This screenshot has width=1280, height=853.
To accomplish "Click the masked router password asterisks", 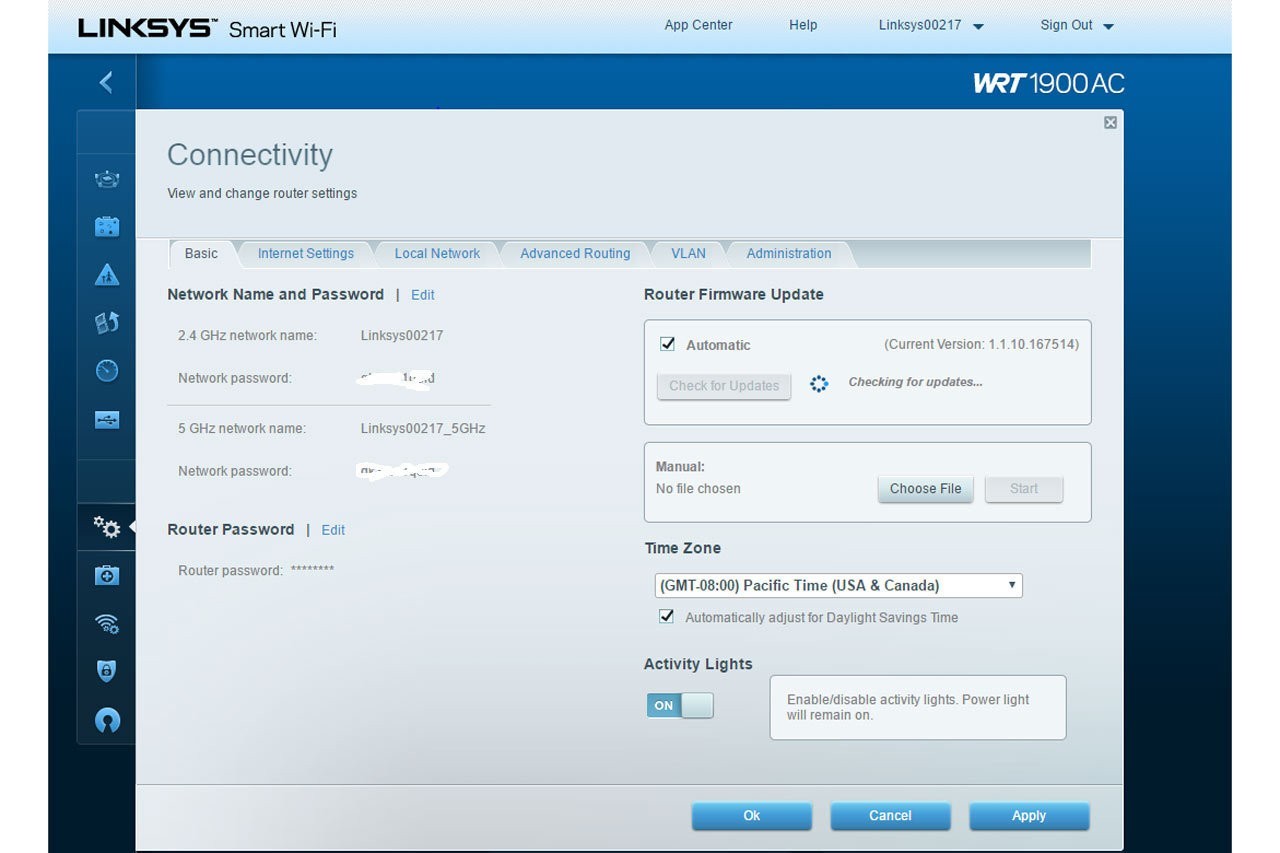I will 312,570.
